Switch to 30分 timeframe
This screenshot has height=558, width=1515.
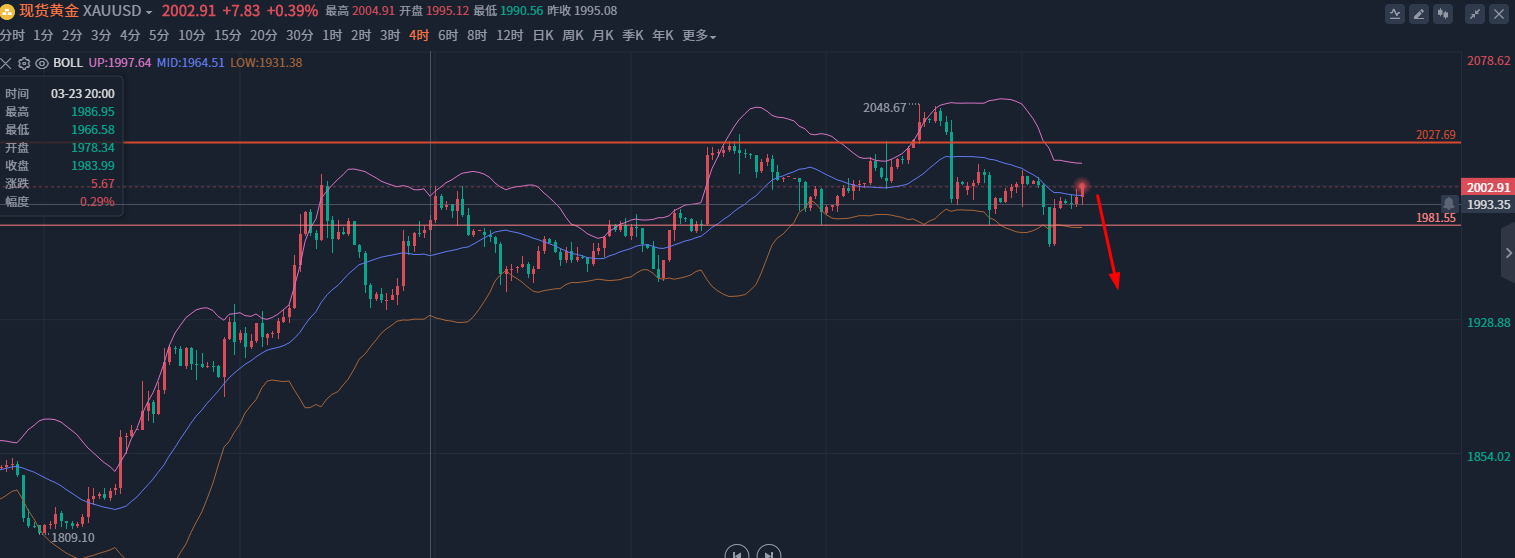pyautogui.click(x=299, y=36)
